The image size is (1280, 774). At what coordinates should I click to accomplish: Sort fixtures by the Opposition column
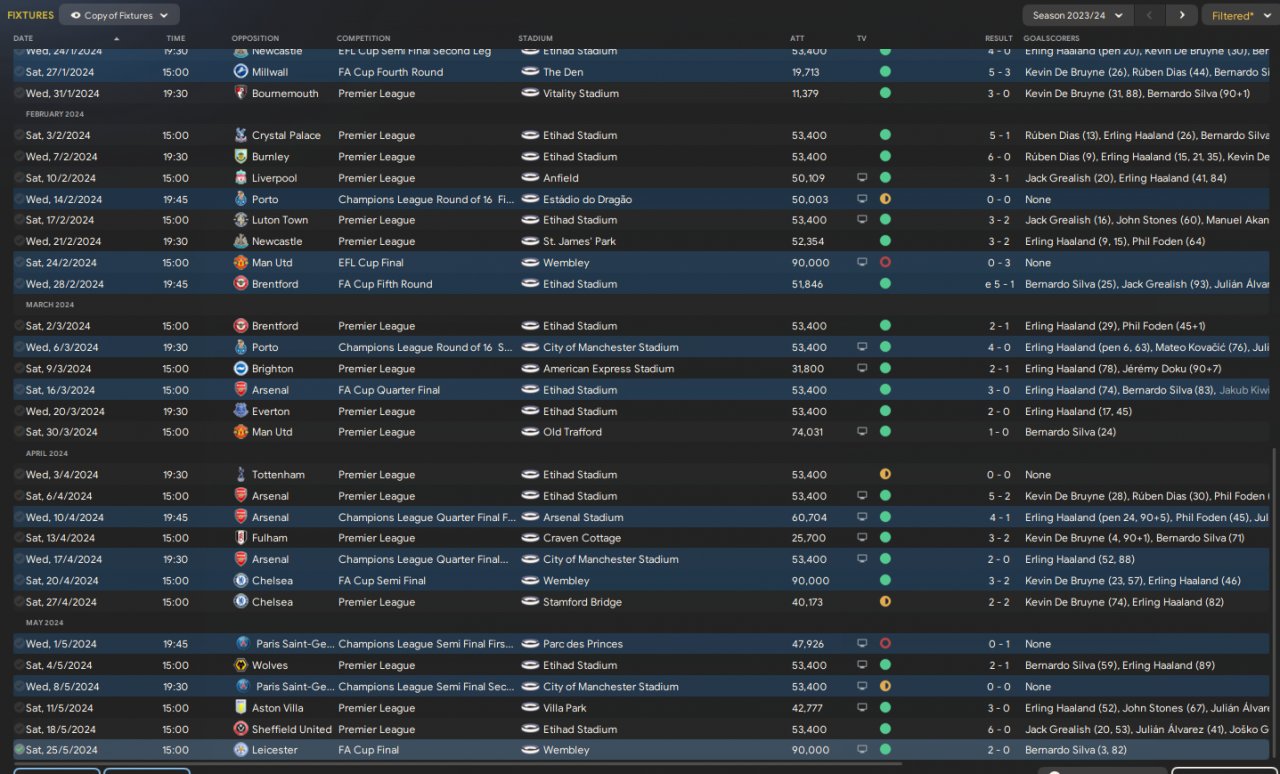pos(255,38)
